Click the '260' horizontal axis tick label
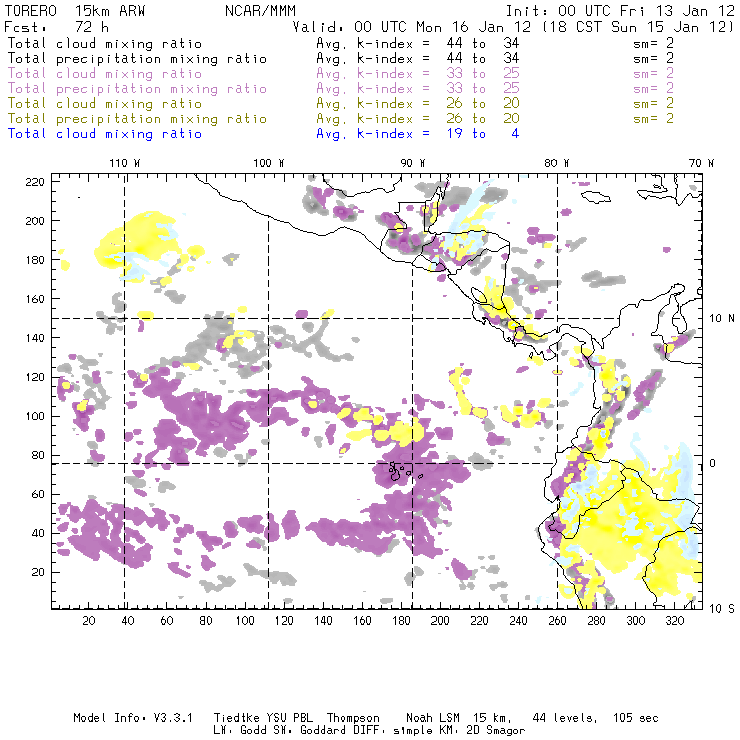The height and width of the screenshot is (740, 740). click(557, 621)
